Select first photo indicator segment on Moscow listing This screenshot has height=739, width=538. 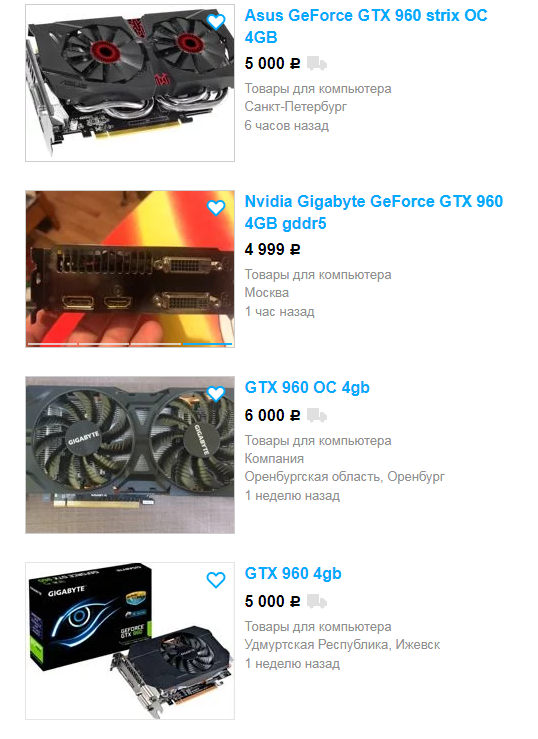[52, 344]
